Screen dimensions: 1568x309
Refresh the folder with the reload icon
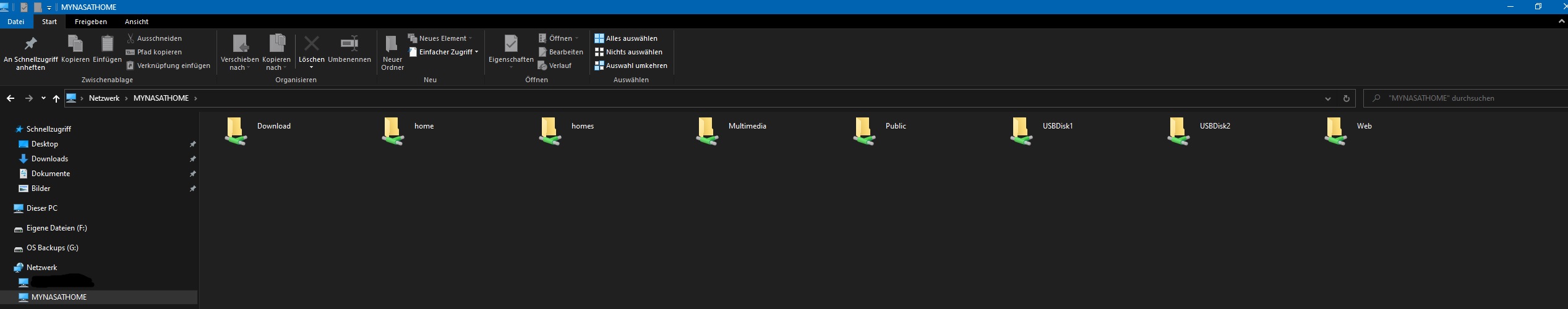tap(1346, 98)
